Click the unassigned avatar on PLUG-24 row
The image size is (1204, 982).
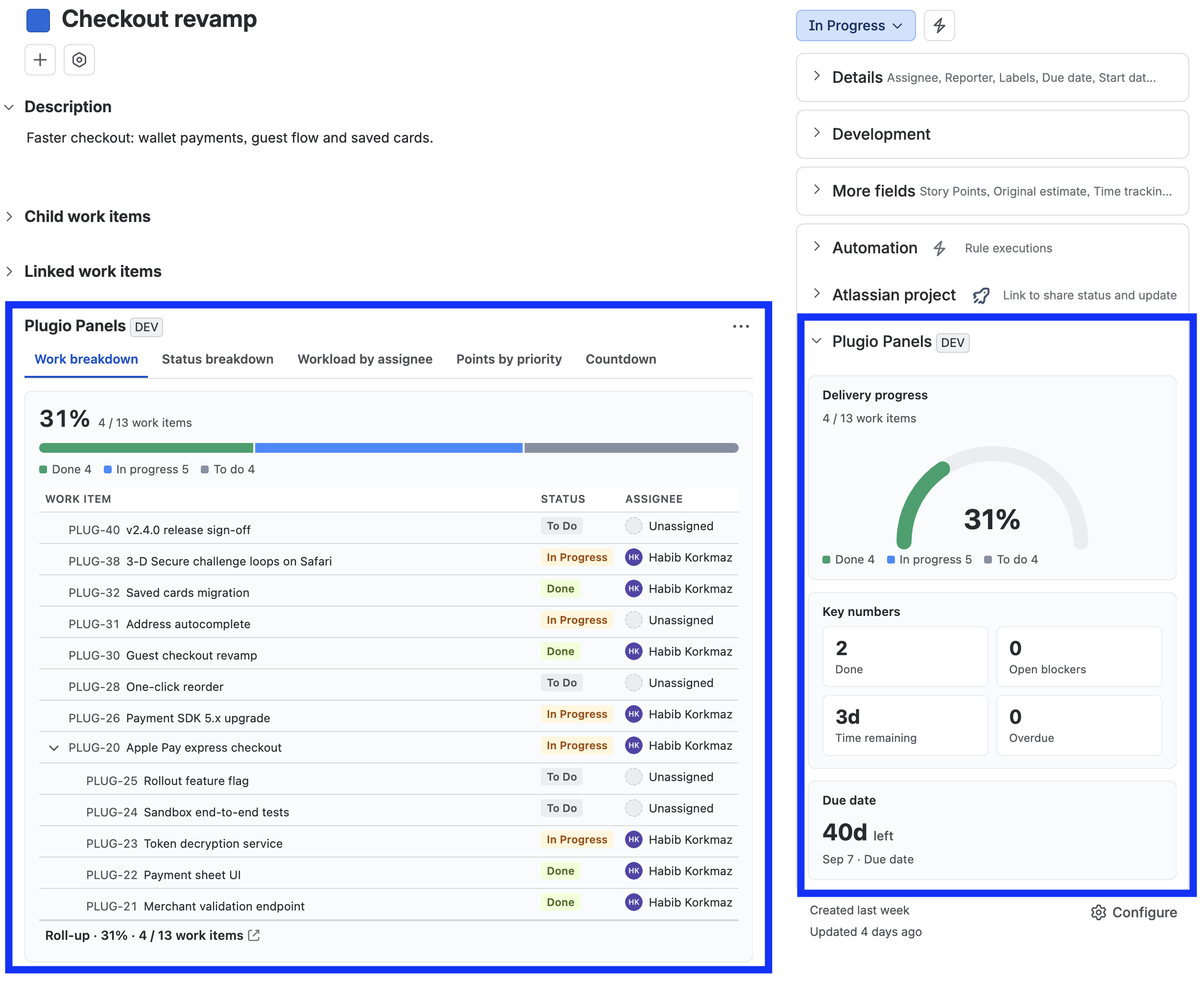(x=633, y=809)
